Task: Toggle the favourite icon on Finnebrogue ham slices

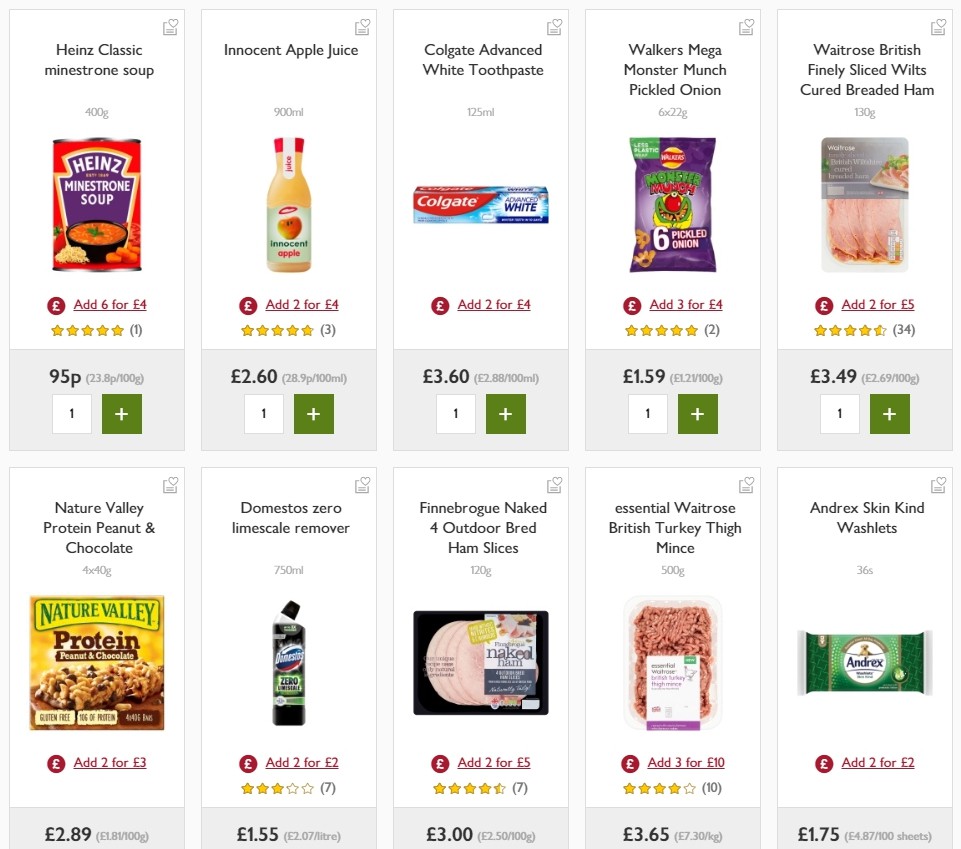Action: pos(554,484)
